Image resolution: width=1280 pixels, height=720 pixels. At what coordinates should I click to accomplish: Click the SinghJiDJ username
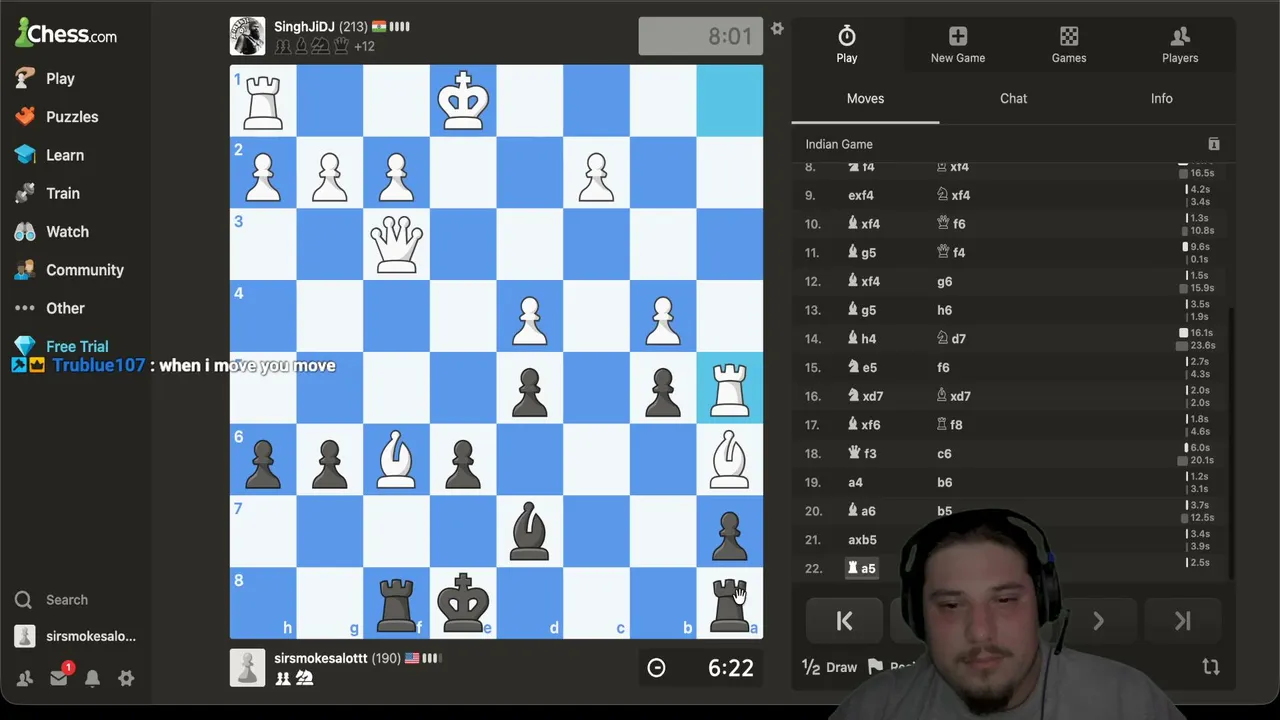304,27
